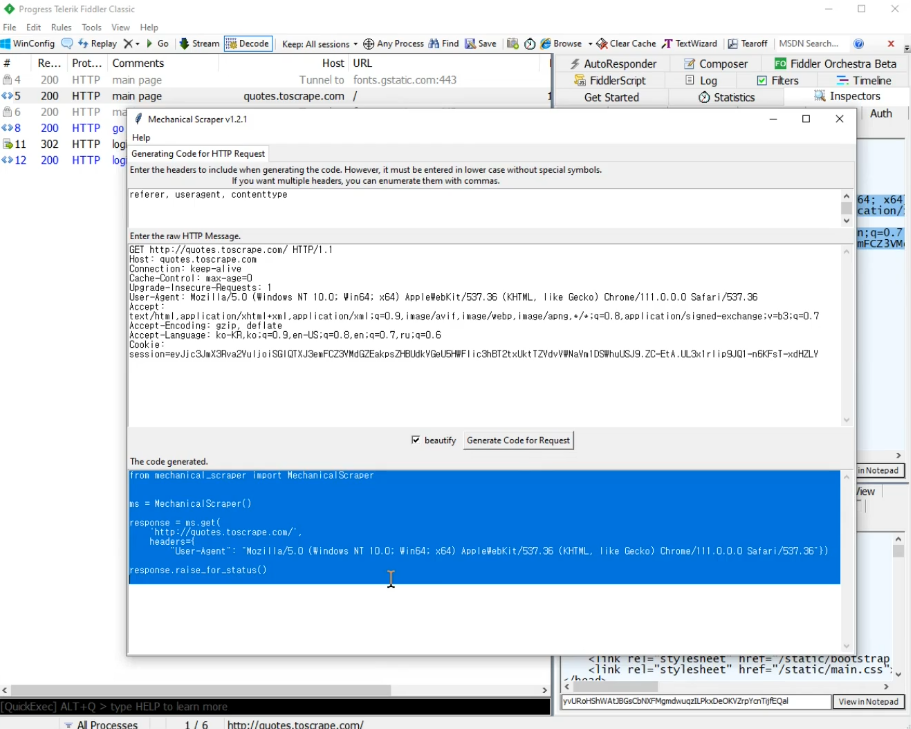Open the Get Started tab
The width and height of the screenshot is (911, 729).
(x=611, y=98)
